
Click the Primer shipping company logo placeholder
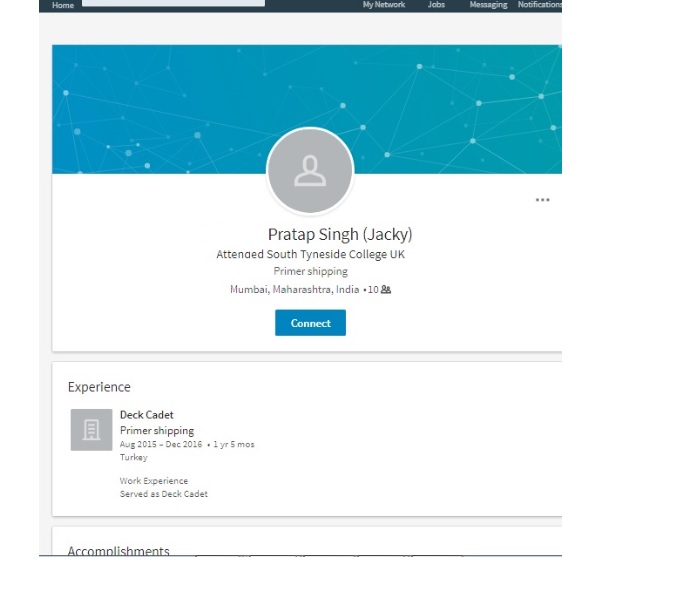(x=92, y=430)
